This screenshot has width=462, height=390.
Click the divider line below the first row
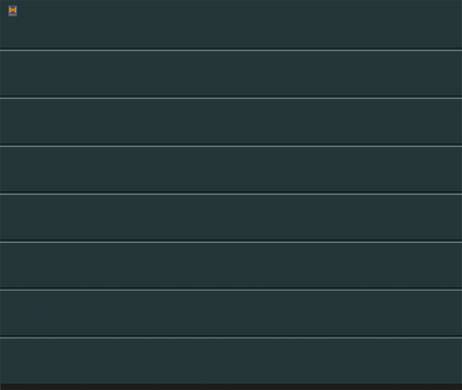(x=231, y=50)
